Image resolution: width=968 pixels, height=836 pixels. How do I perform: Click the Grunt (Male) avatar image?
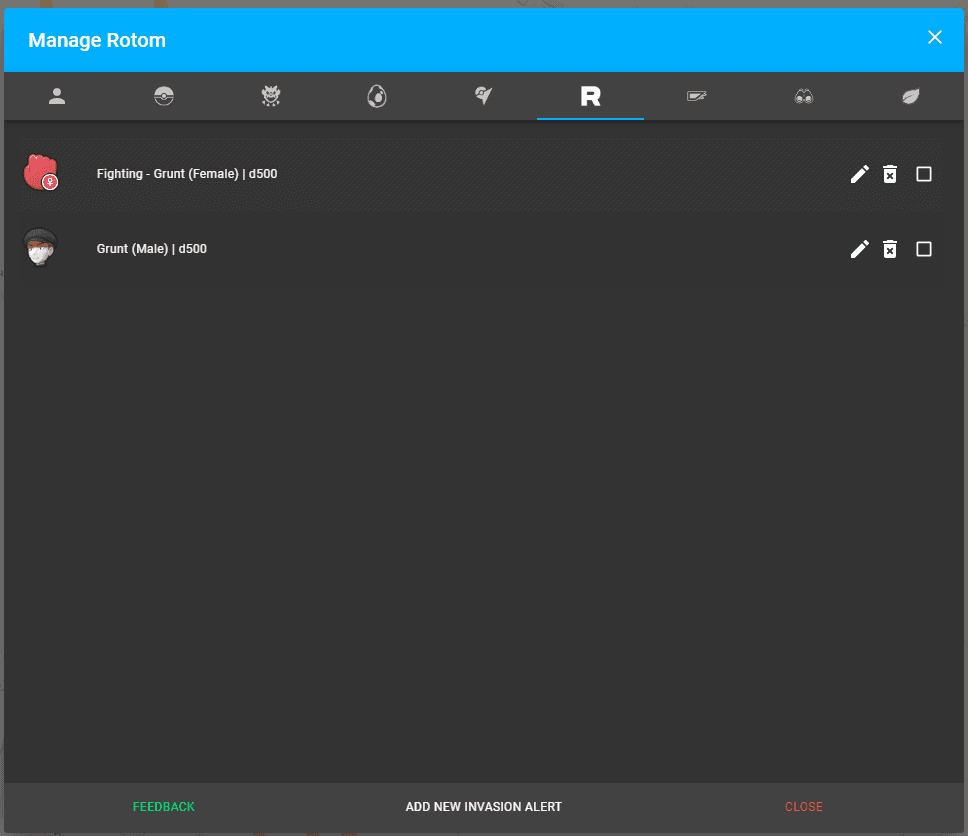(41, 248)
